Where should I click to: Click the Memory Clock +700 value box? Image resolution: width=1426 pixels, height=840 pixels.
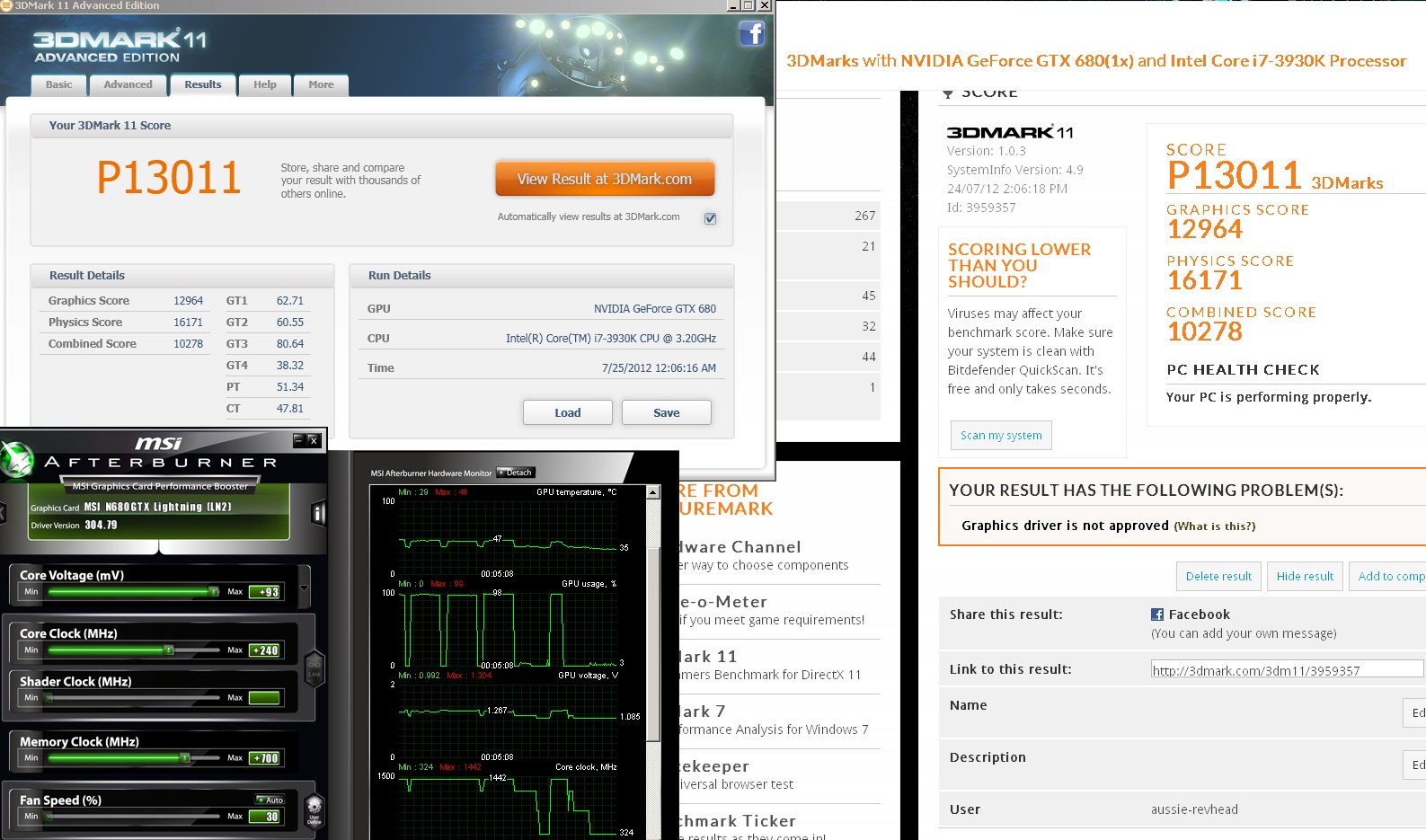pos(265,758)
